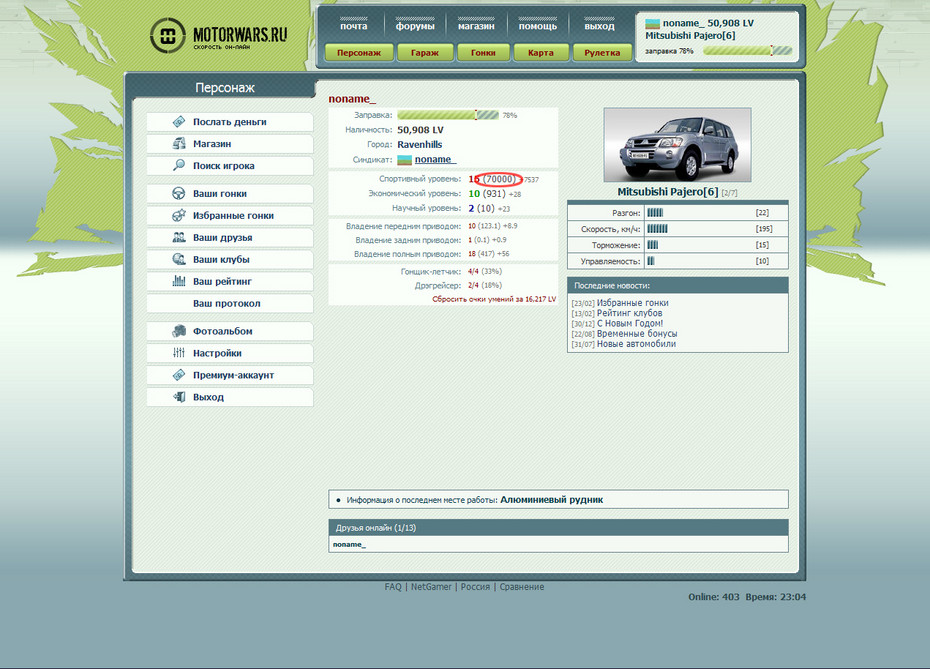Open Ваш рейтинг in the sidebar
This screenshot has width=930, height=669.
point(230,281)
